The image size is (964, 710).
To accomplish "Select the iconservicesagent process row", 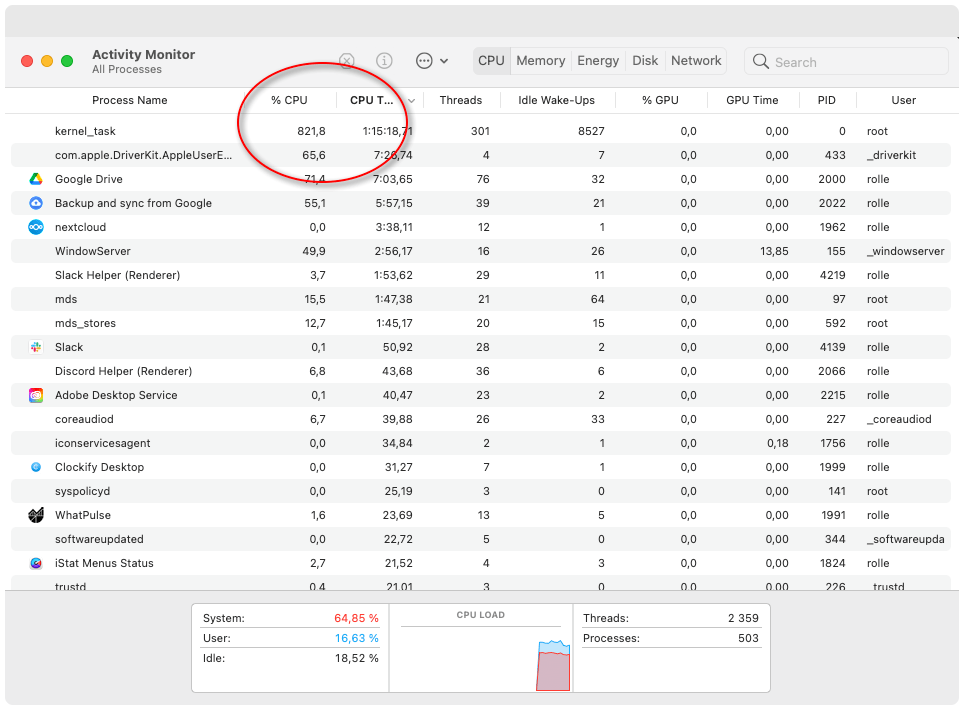I will (481, 443).
